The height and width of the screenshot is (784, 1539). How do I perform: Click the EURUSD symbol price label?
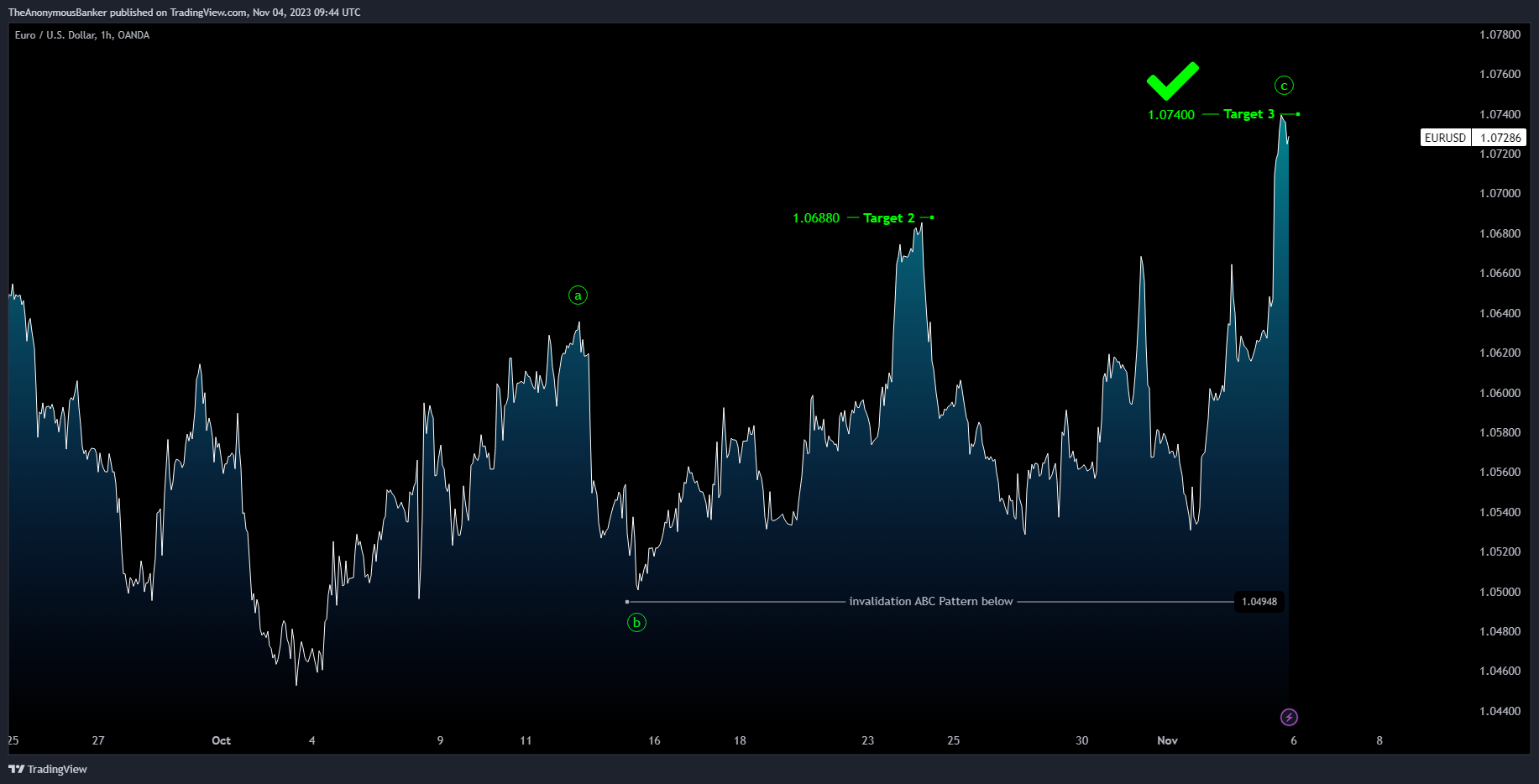click(1445, 138)
